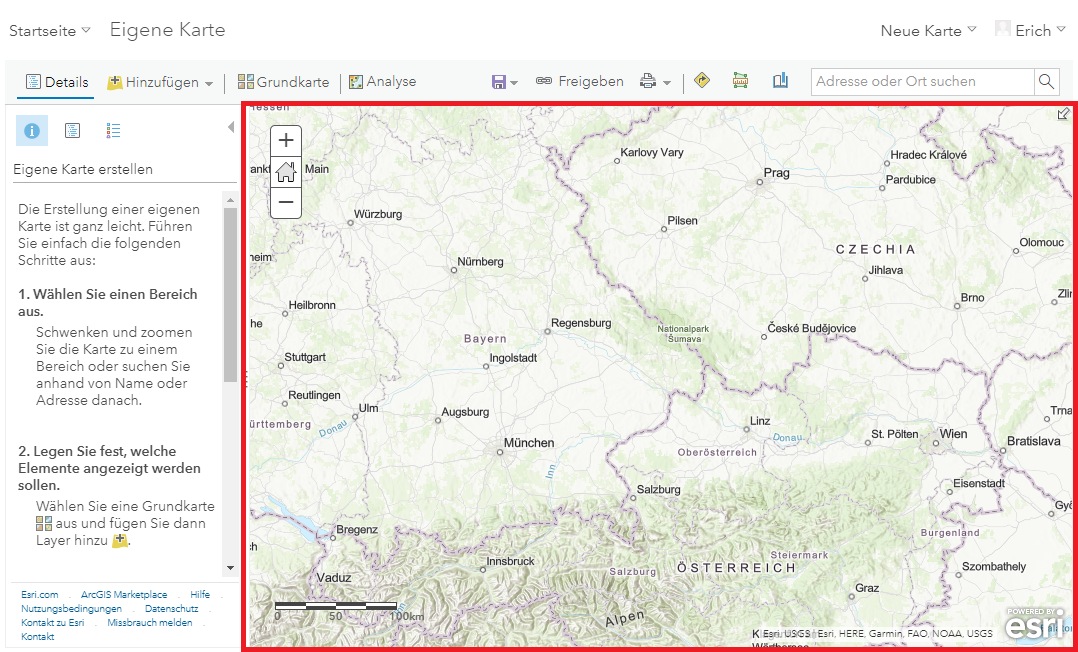Image resolution: width=1078 pixels, height=652 pixels.
Task: Open the Wegbeschreibung directions icon
Action: coord(702,81)
